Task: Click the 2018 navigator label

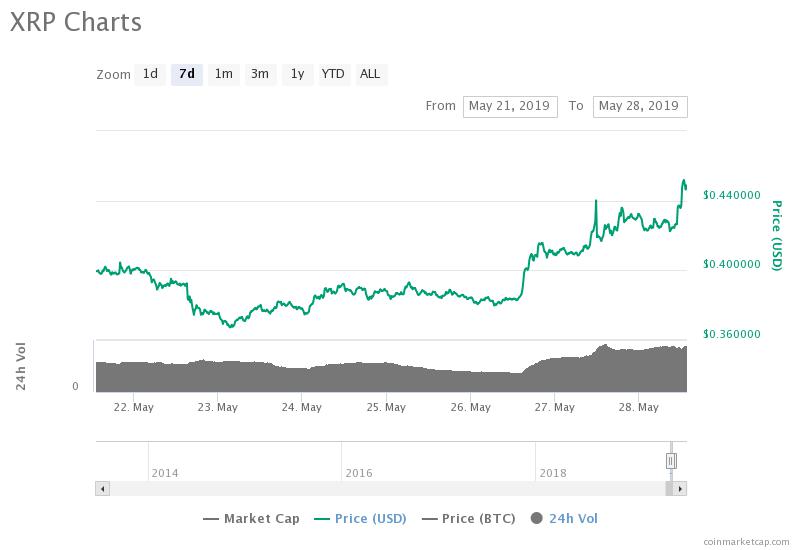Action: coord(553,473)
